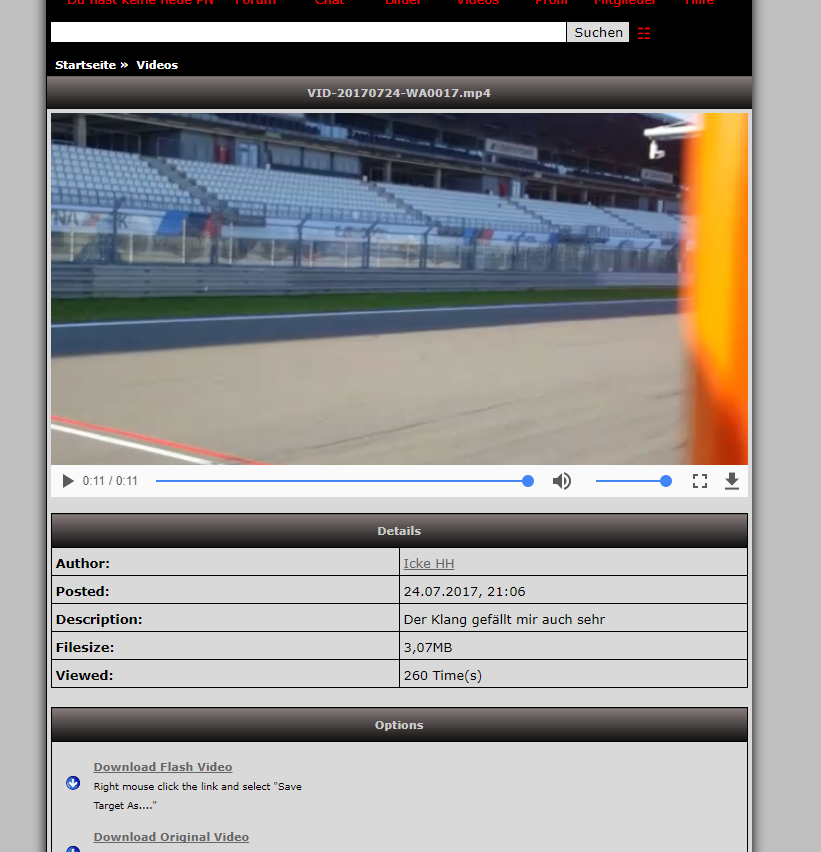
Task: Open the Icke HH author profile
Action: point(429,563)
